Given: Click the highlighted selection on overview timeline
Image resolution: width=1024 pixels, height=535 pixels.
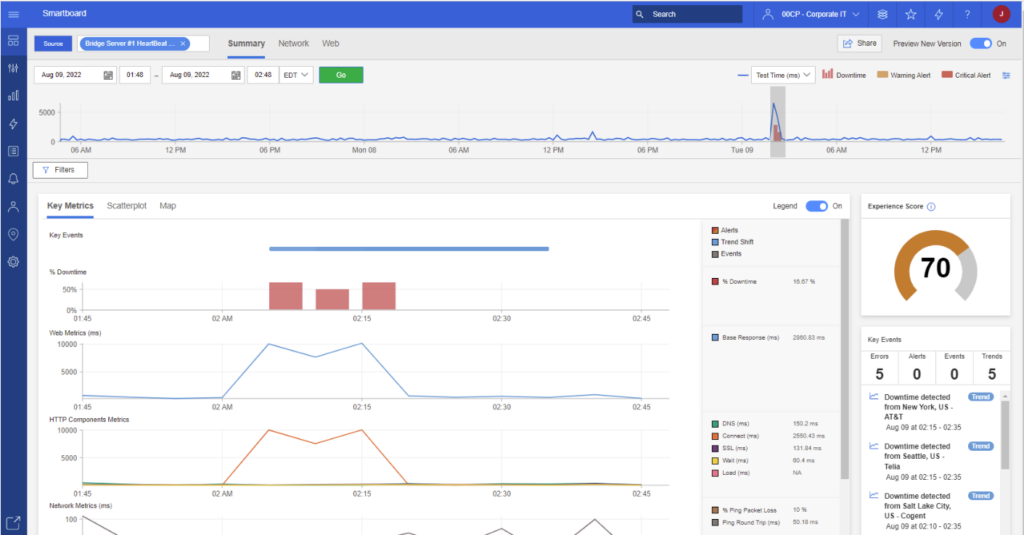Looking at the screenshot, I should pos(777,122).
